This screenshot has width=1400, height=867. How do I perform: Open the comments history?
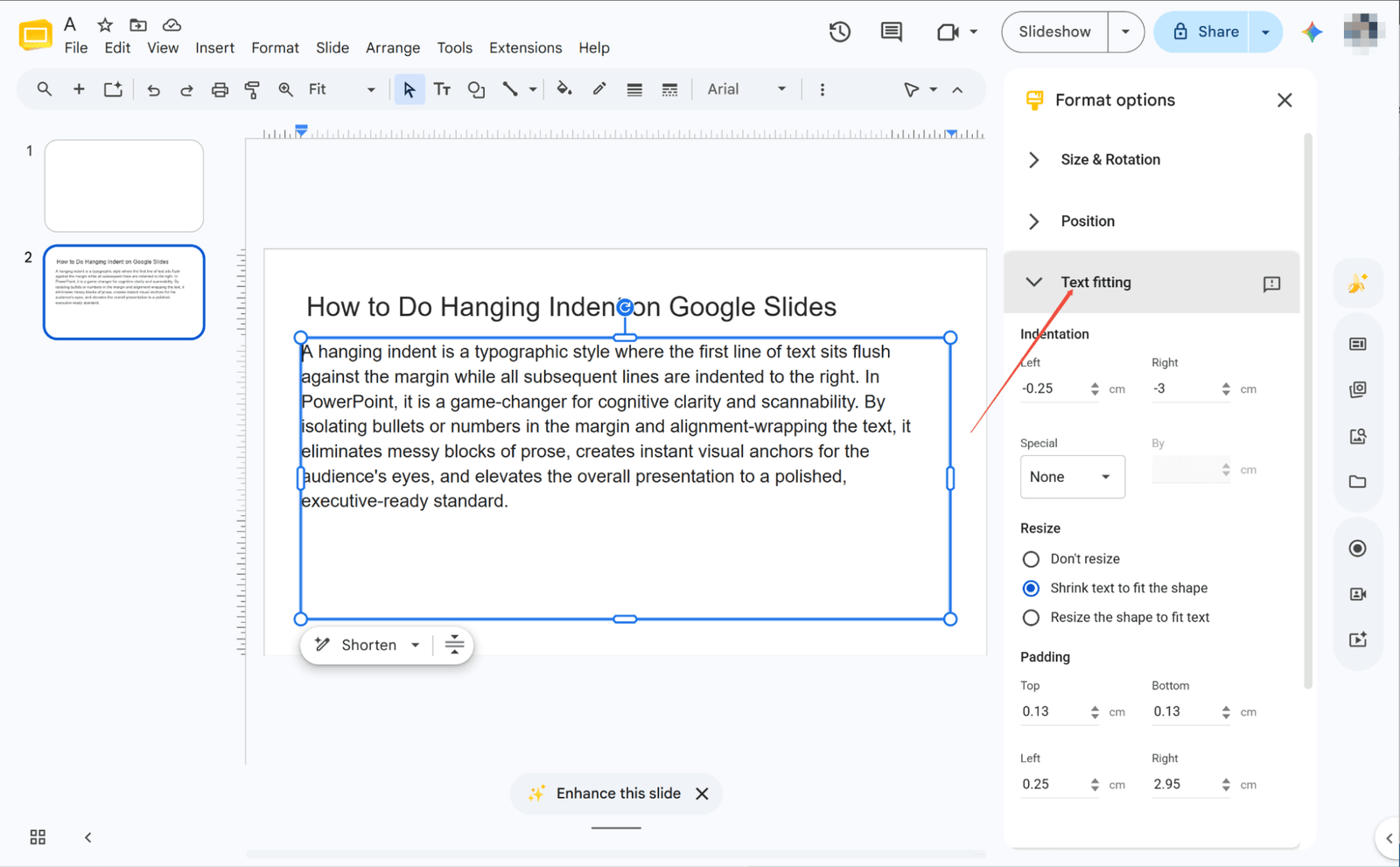pyautogui.click(x=892, y=32)
